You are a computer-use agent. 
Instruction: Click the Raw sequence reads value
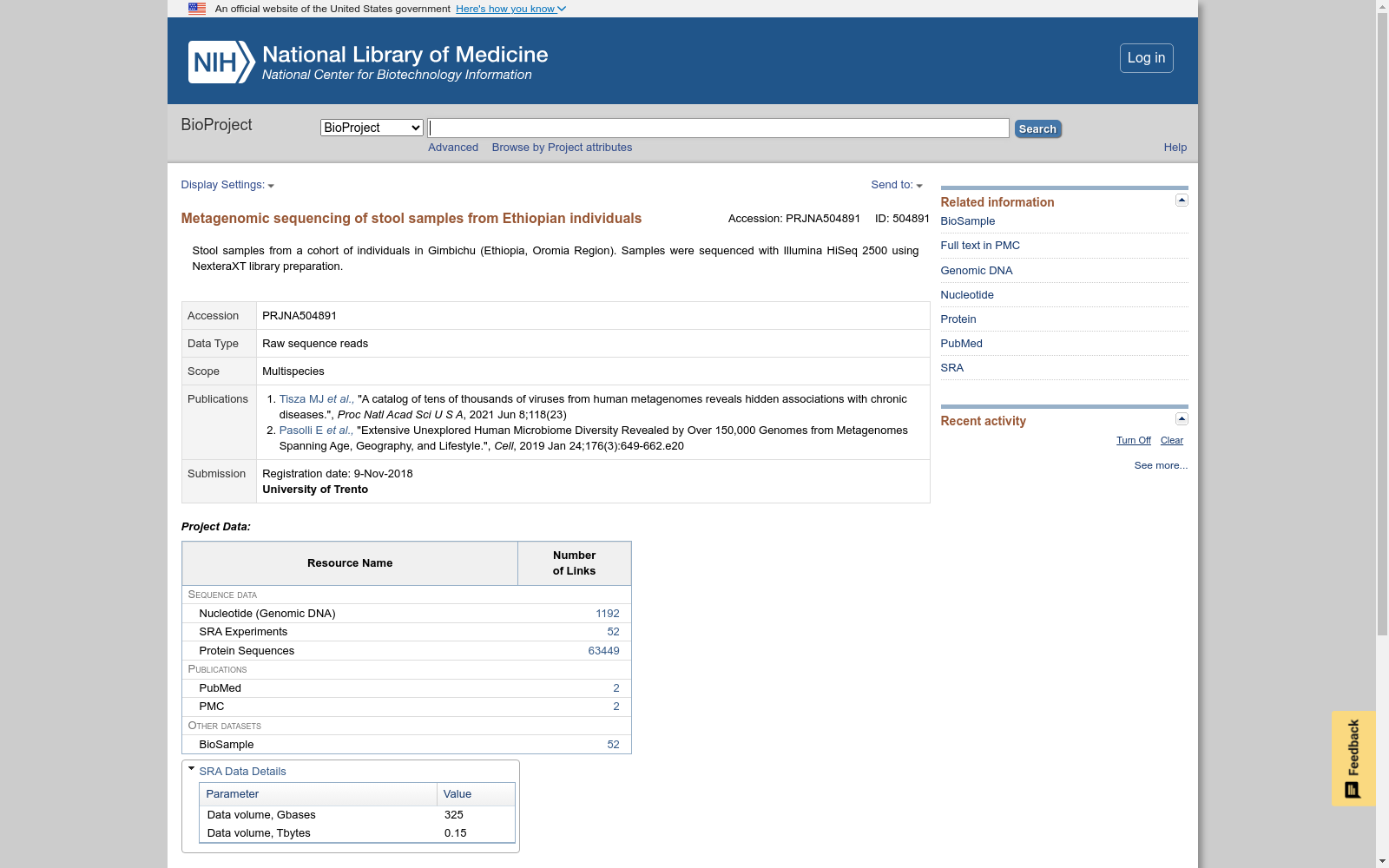coord(315,344)
